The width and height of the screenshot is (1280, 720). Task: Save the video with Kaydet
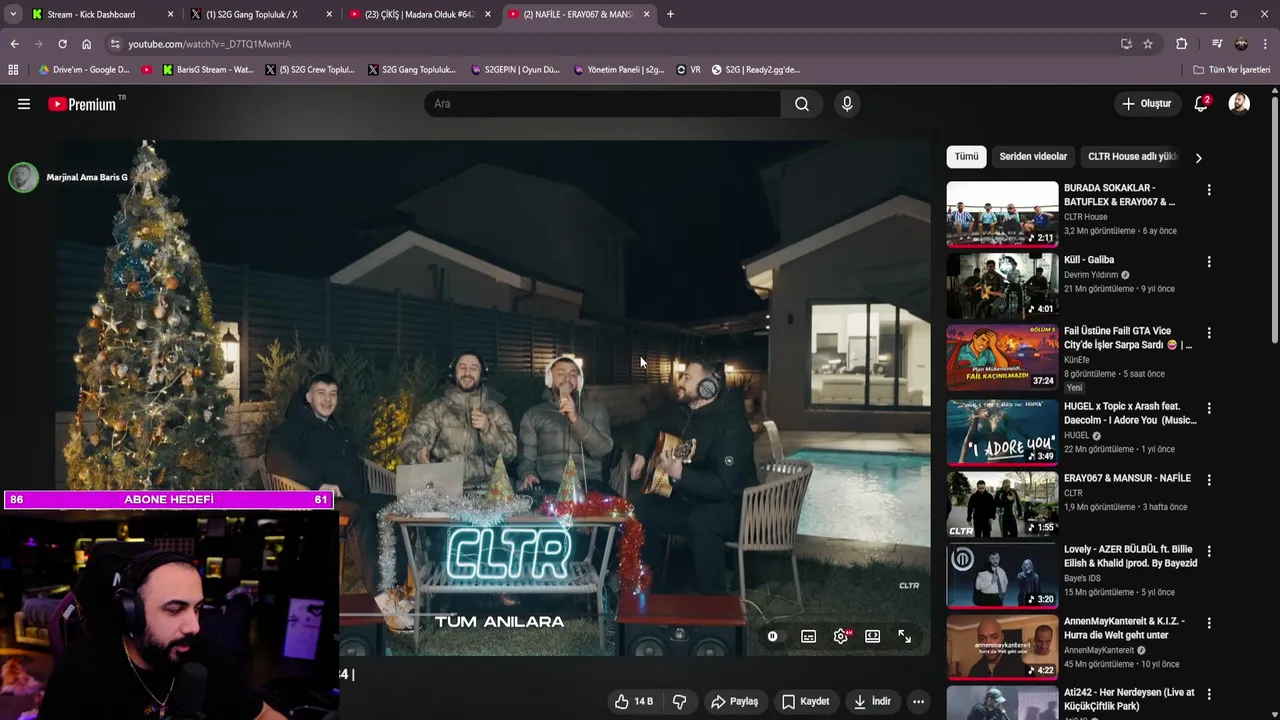point(805,701)
